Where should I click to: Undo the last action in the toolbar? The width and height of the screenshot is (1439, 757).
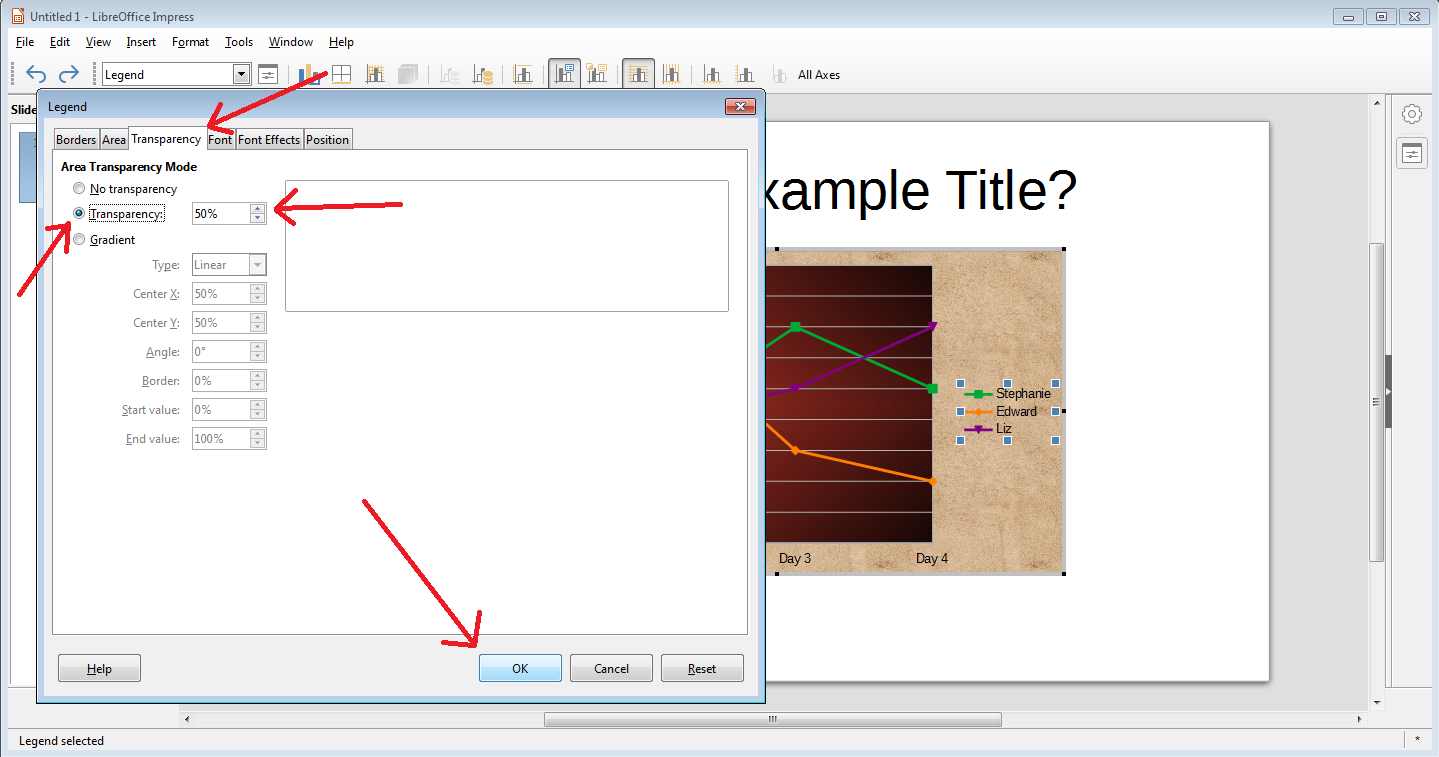(36, 74)
